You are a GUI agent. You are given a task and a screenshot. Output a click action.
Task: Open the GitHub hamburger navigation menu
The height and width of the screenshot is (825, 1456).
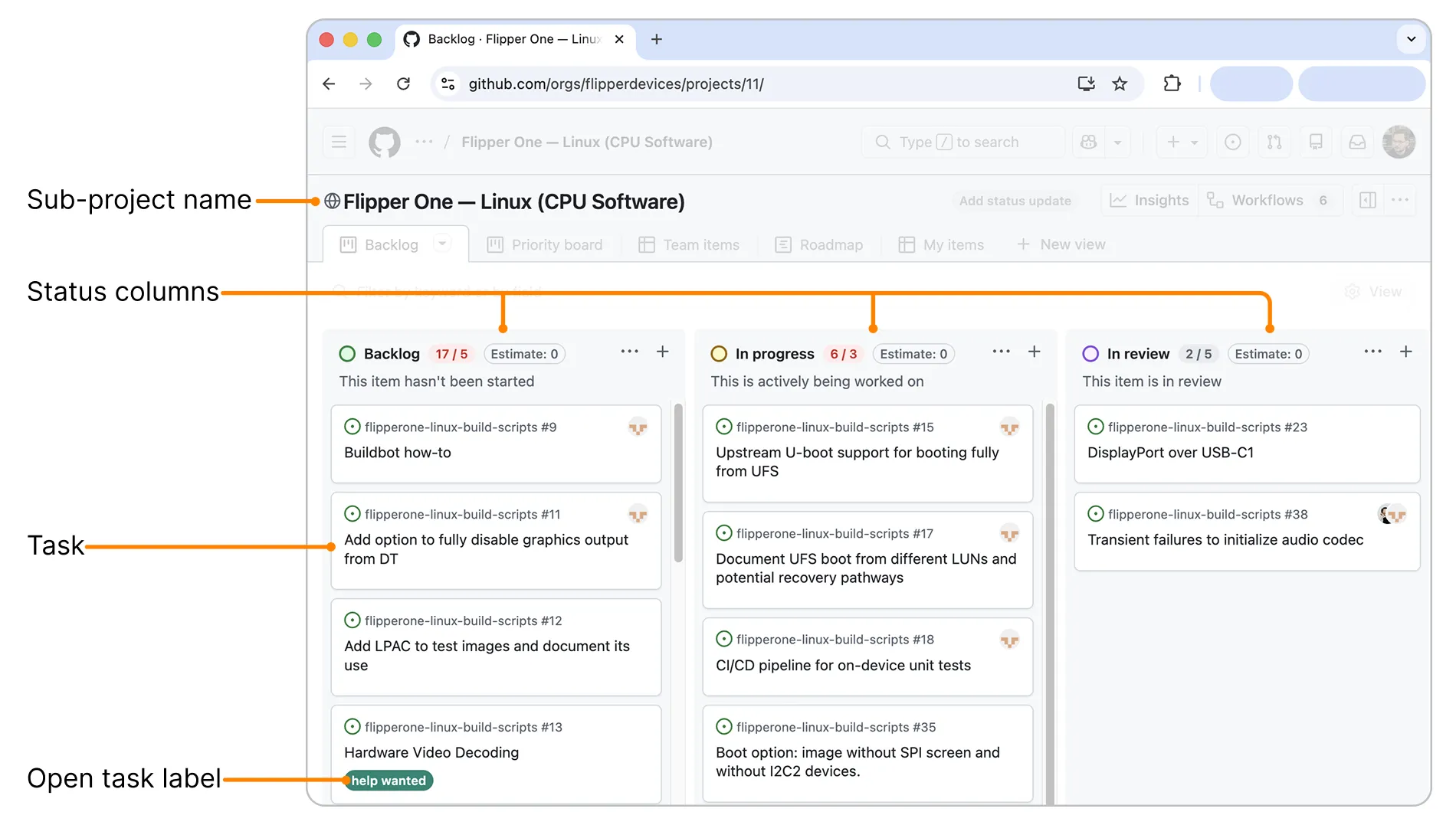pyautogui.click(x=339, y=142)
